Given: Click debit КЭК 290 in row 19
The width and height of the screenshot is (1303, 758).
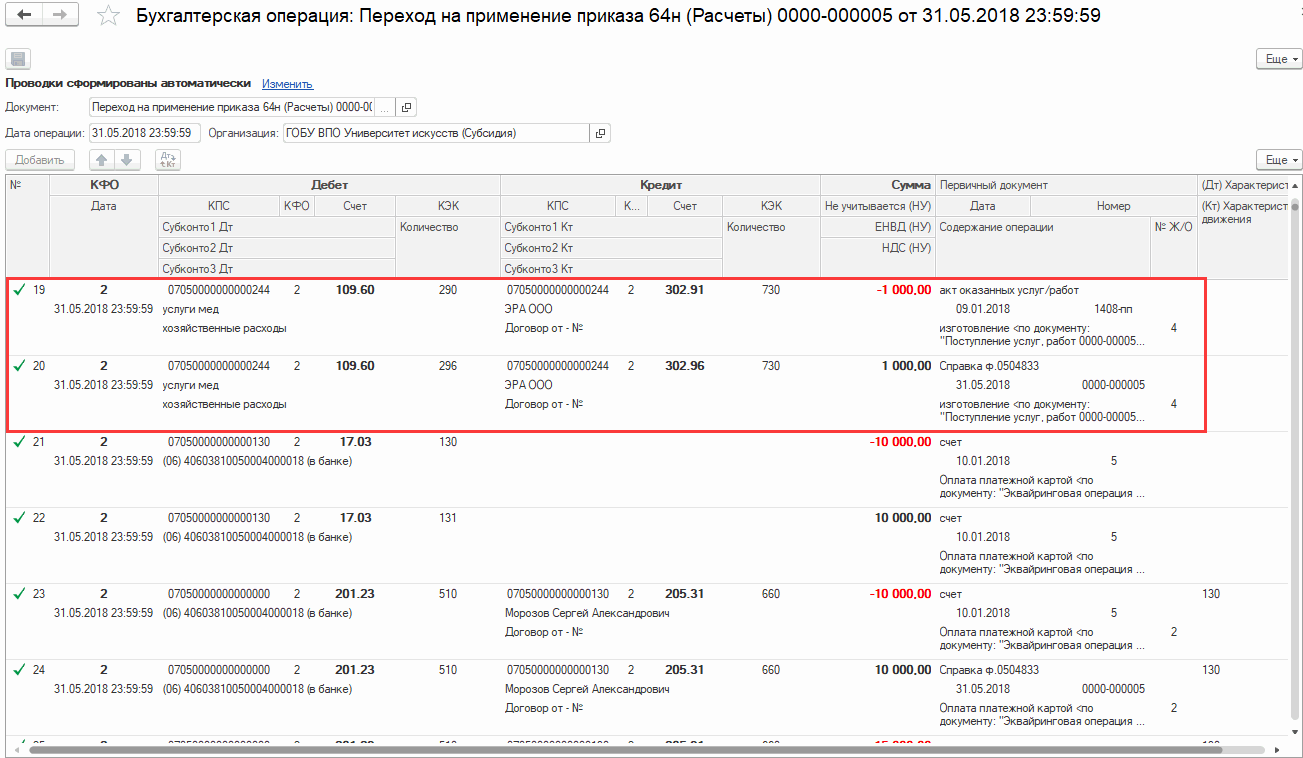Looking at the screenshot, I should pyautogui.click(x=447, y=290).
